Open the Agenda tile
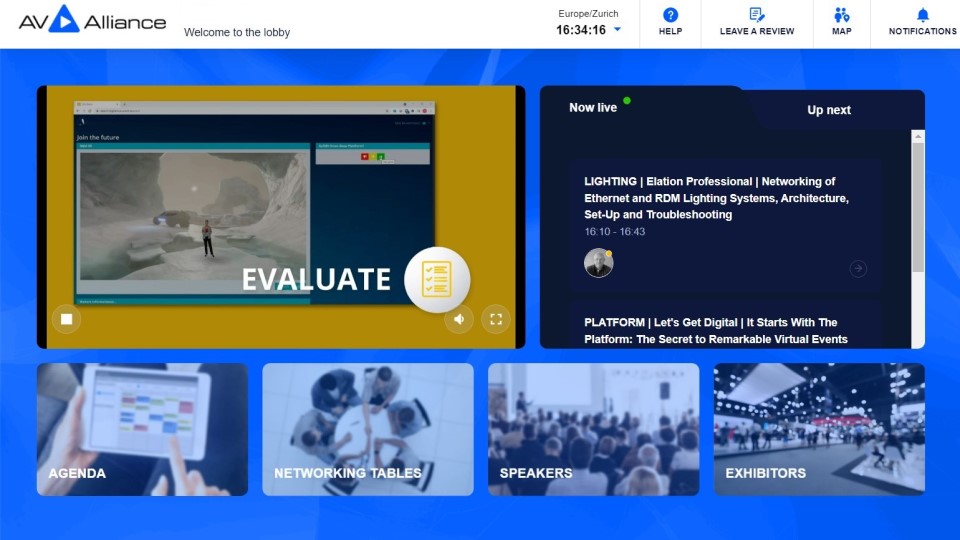Viewport: 960px width, 540px height. coord(142,429)
